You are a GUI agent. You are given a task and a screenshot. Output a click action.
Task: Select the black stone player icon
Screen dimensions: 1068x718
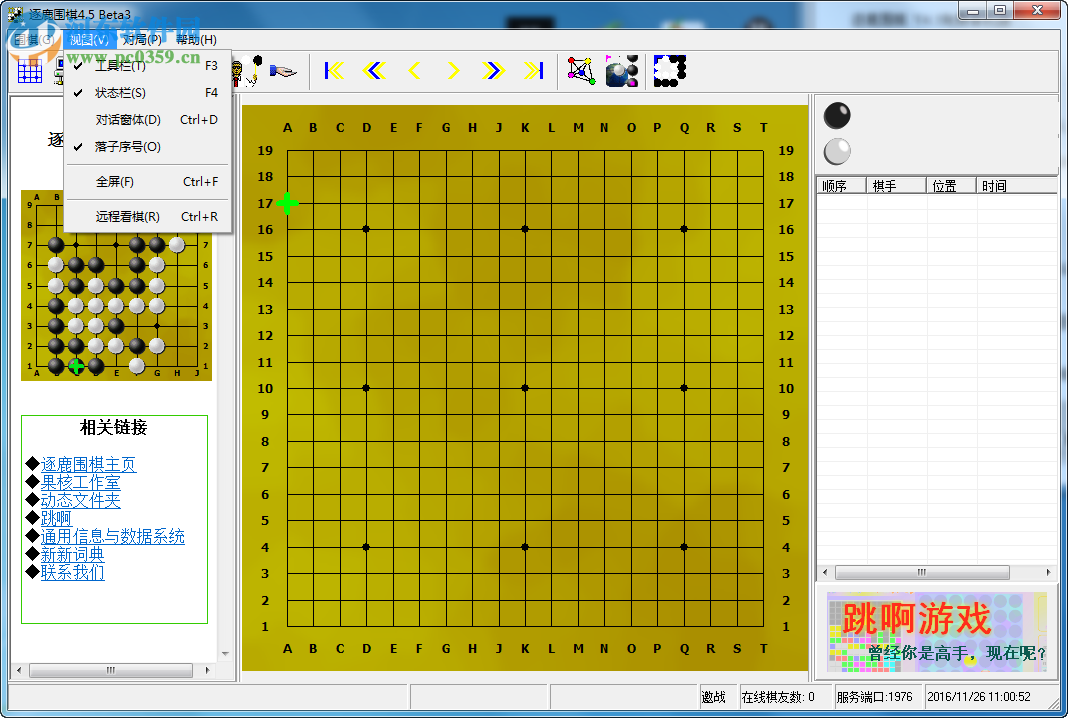tap(835, 115)
